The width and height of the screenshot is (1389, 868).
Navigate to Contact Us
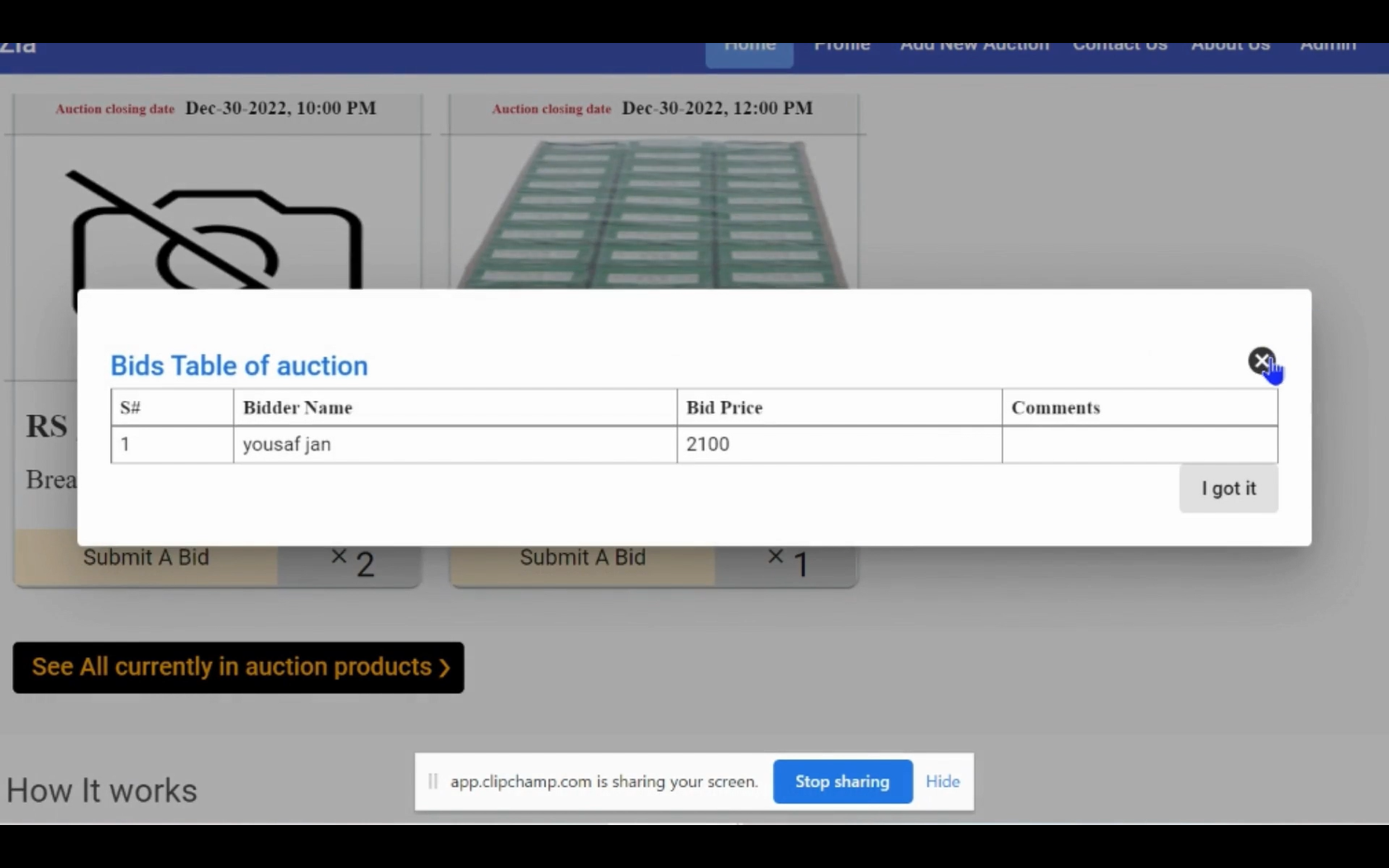1119,50
